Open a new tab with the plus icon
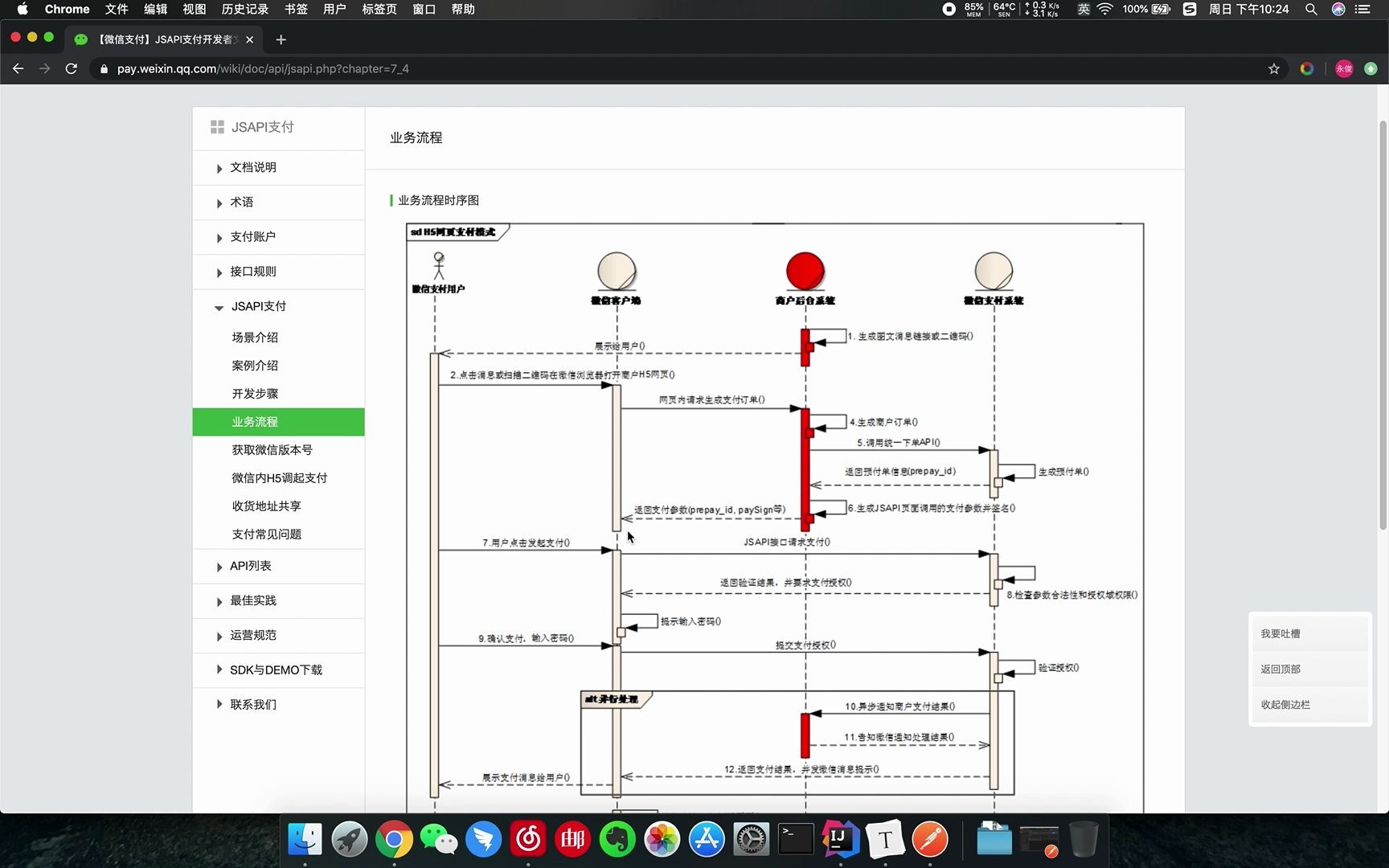The image size is (1389, 868). point(281,39)
